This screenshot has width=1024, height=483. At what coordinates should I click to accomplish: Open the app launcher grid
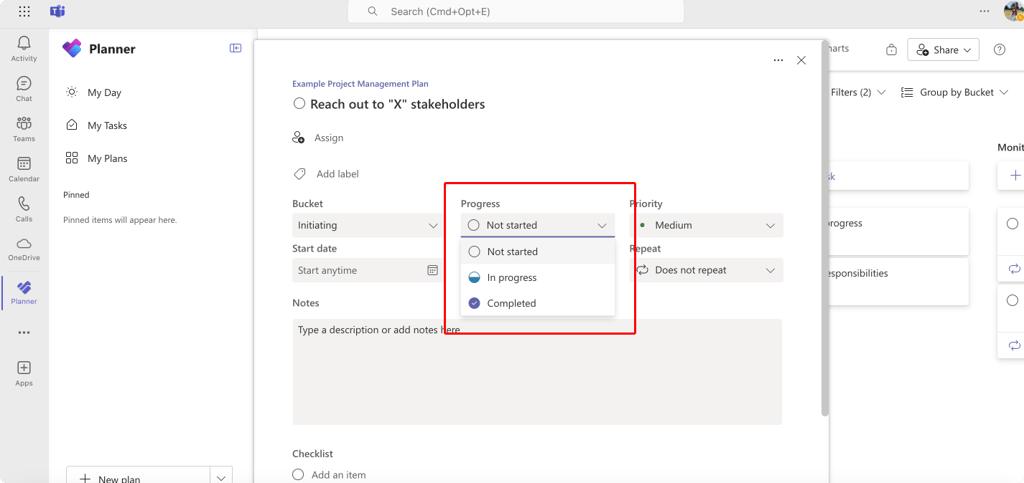click(x=24, y=11)
